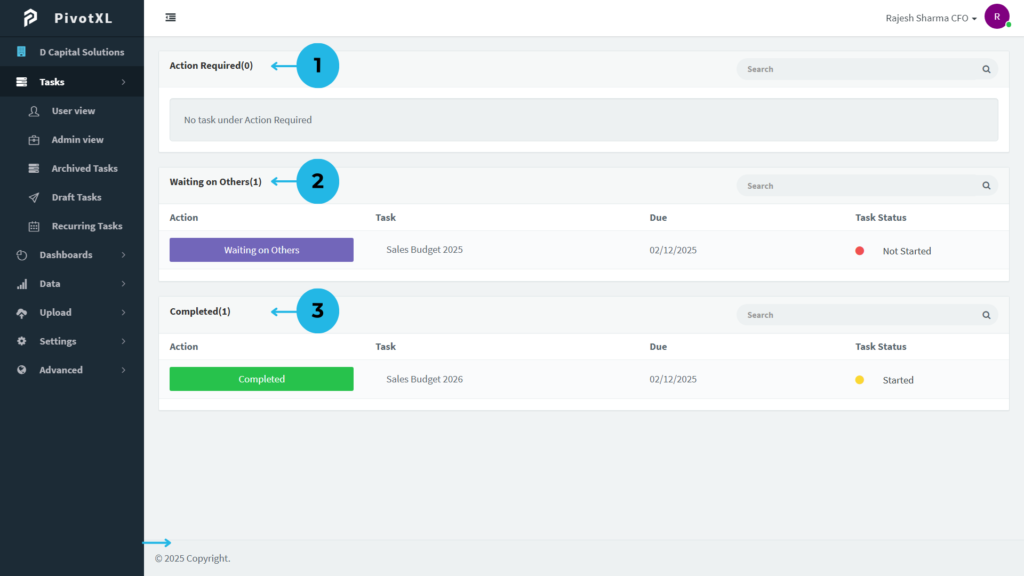The image size is (1024, 576).
Task: Click the Data bar chart icon
Action: point(22,283)
